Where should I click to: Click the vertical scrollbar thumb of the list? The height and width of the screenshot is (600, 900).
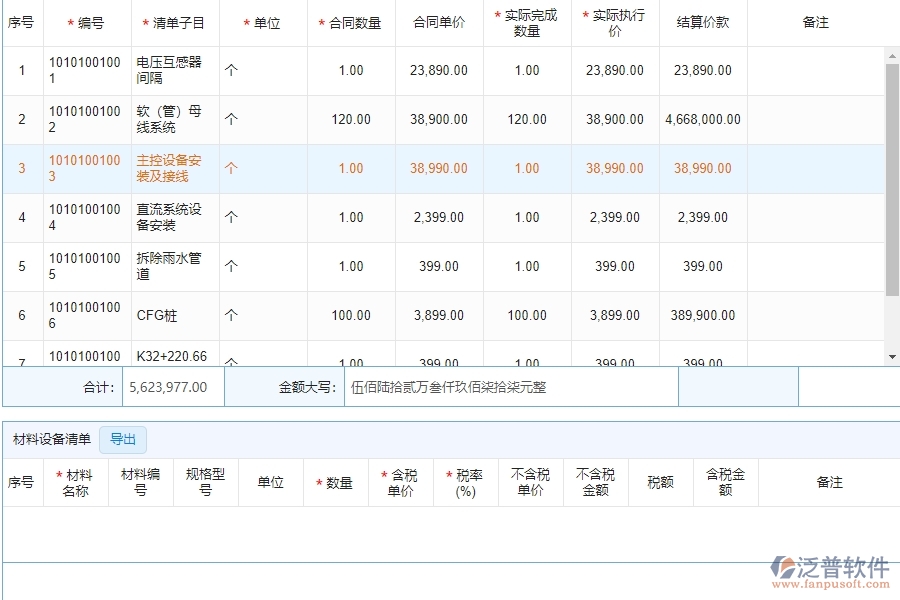pos(892,180)
